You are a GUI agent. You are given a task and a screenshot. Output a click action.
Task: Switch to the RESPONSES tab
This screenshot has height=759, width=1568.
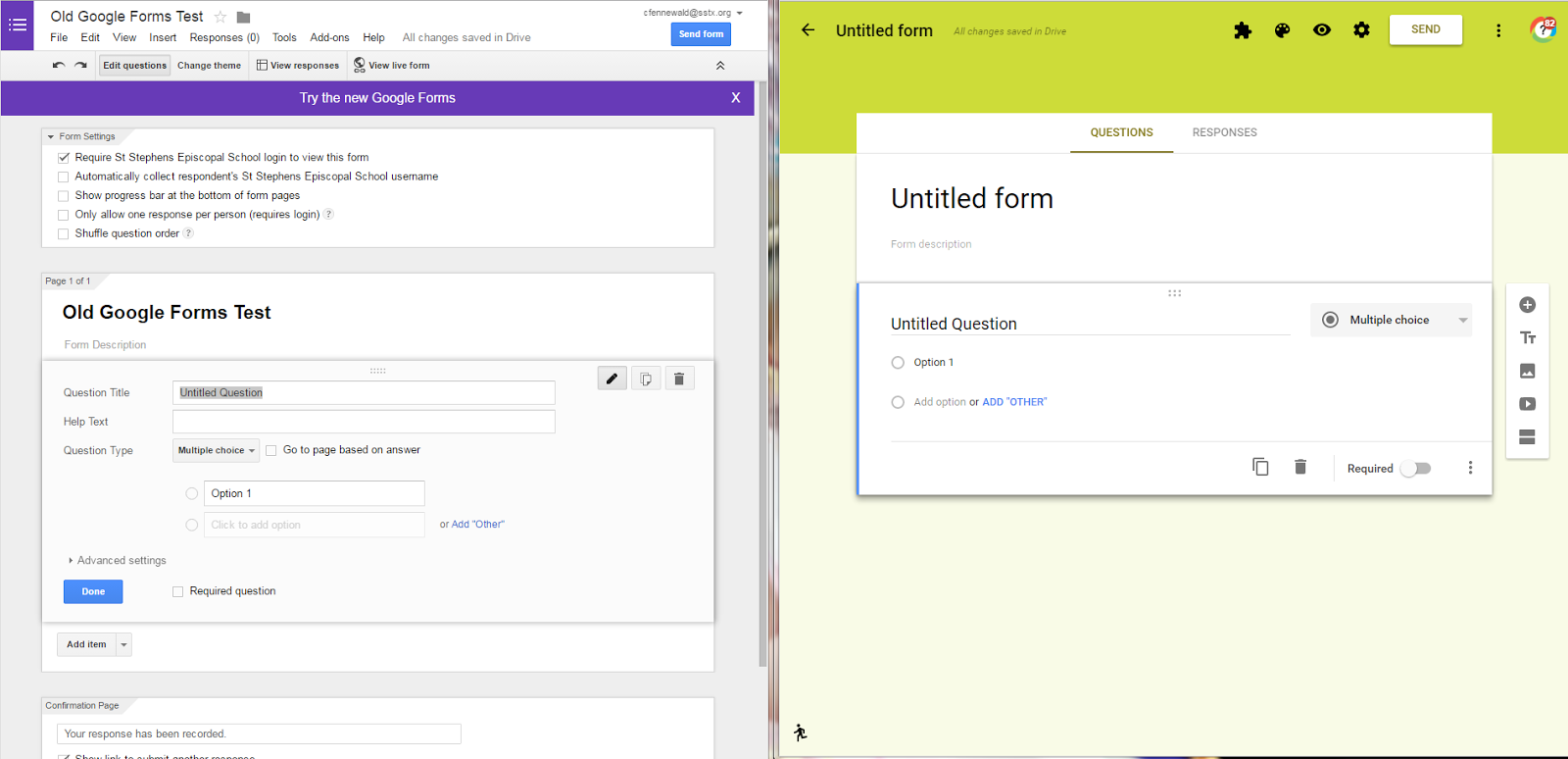click(1224, 132)
